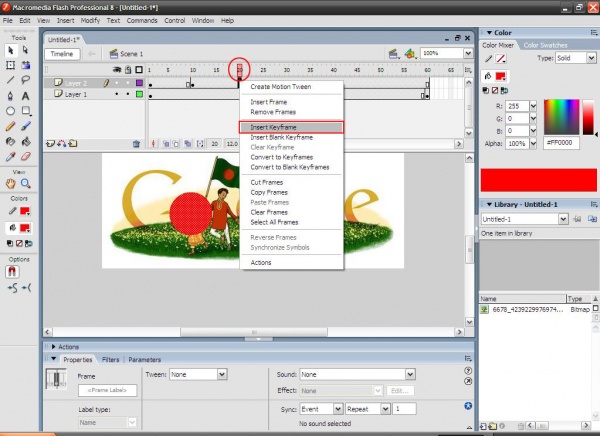This screenshot has width=600, height=436.
Task: Select the Rectangle tool
Action: (26, 111)
